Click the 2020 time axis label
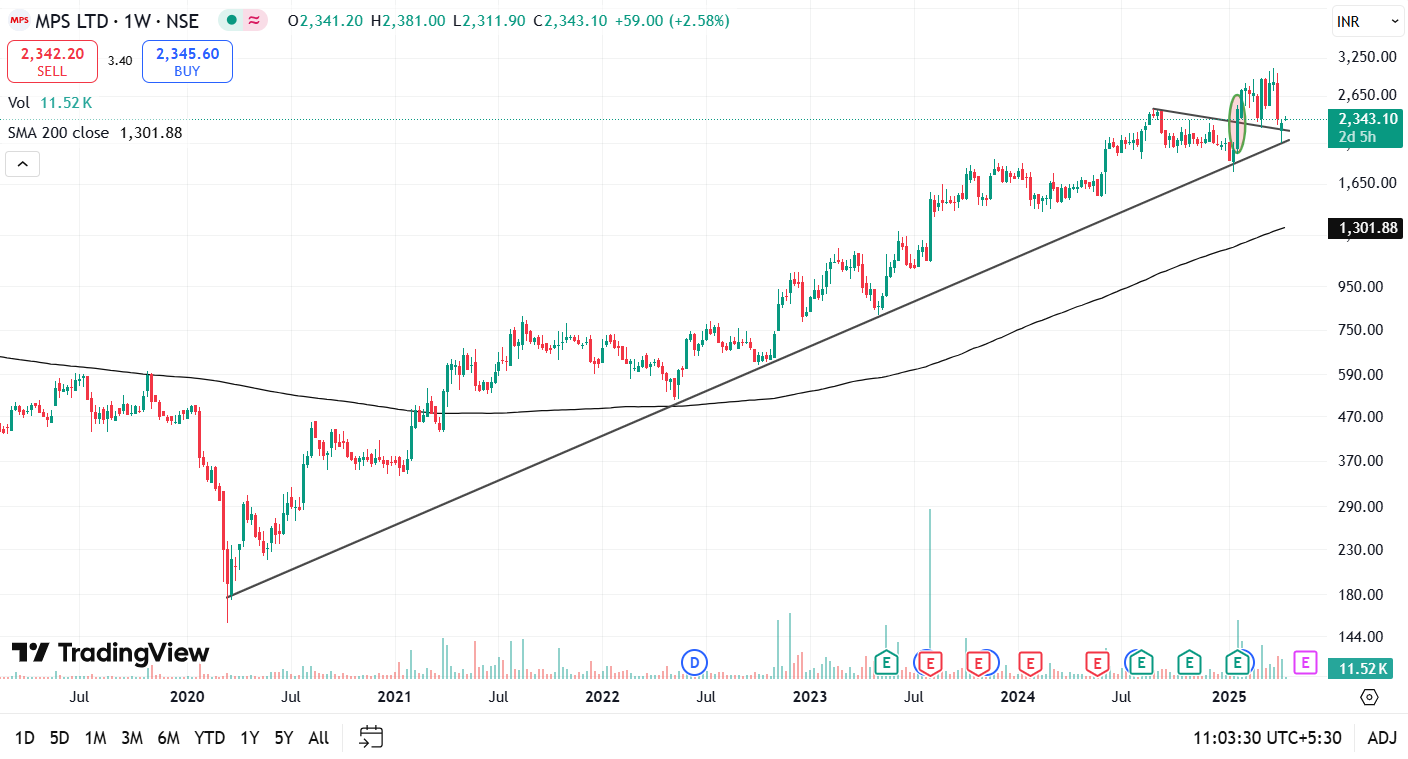Image resolution: width=1408 pixels, height=759 pixels. 187,697
